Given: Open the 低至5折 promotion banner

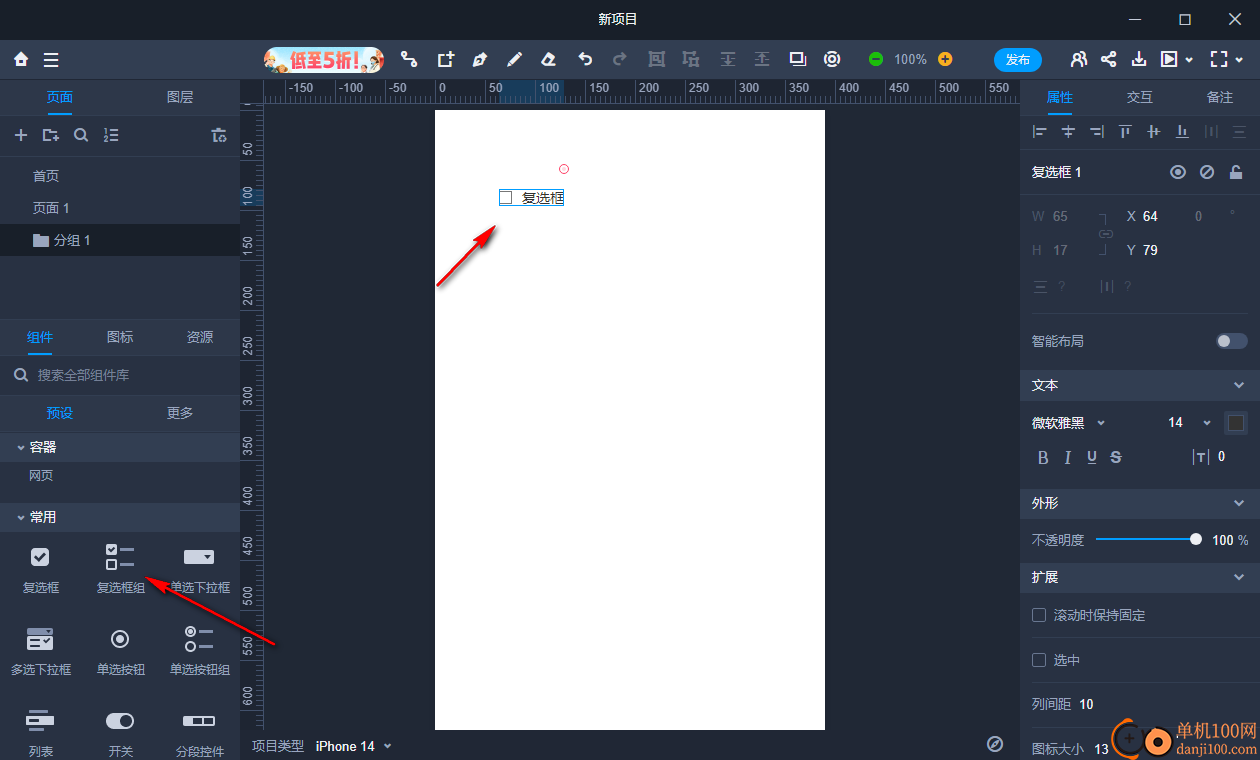Looking at the screenshot, I should point(324,60).
